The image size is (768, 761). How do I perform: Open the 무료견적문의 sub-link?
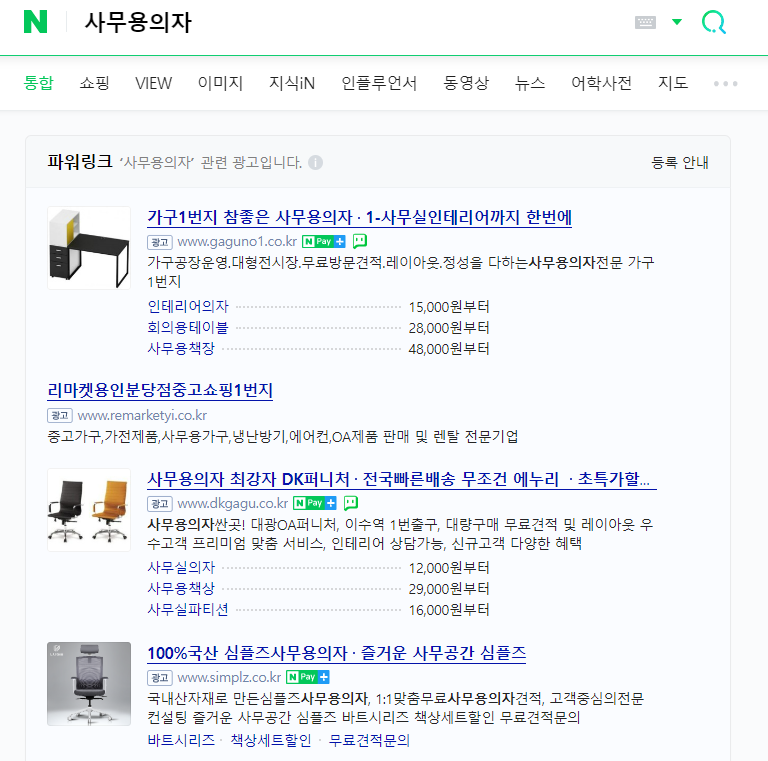click(x=369, y=740)
